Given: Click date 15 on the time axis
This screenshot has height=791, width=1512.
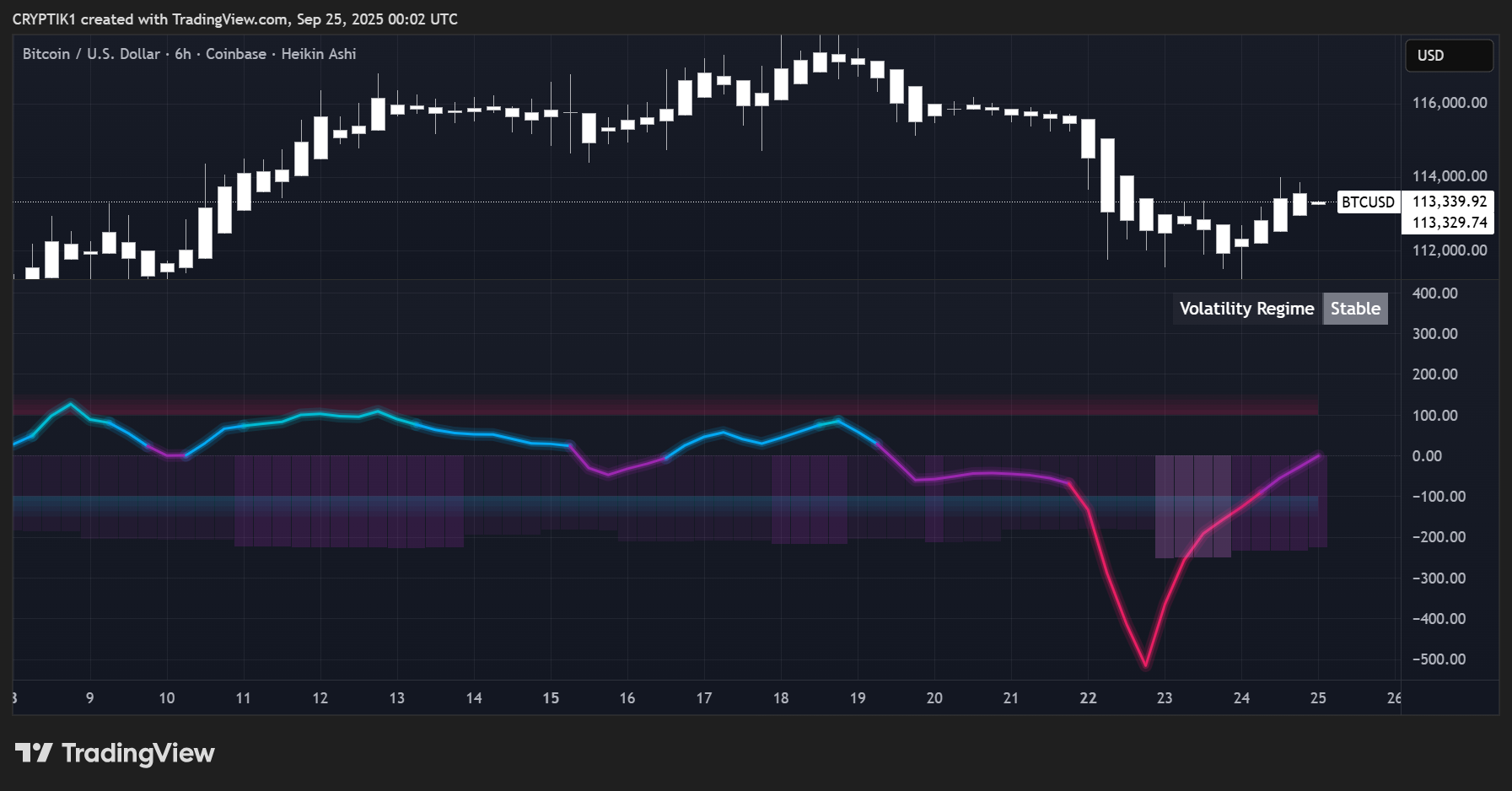Looking at the screenshot, I should (x=551, y=698).
